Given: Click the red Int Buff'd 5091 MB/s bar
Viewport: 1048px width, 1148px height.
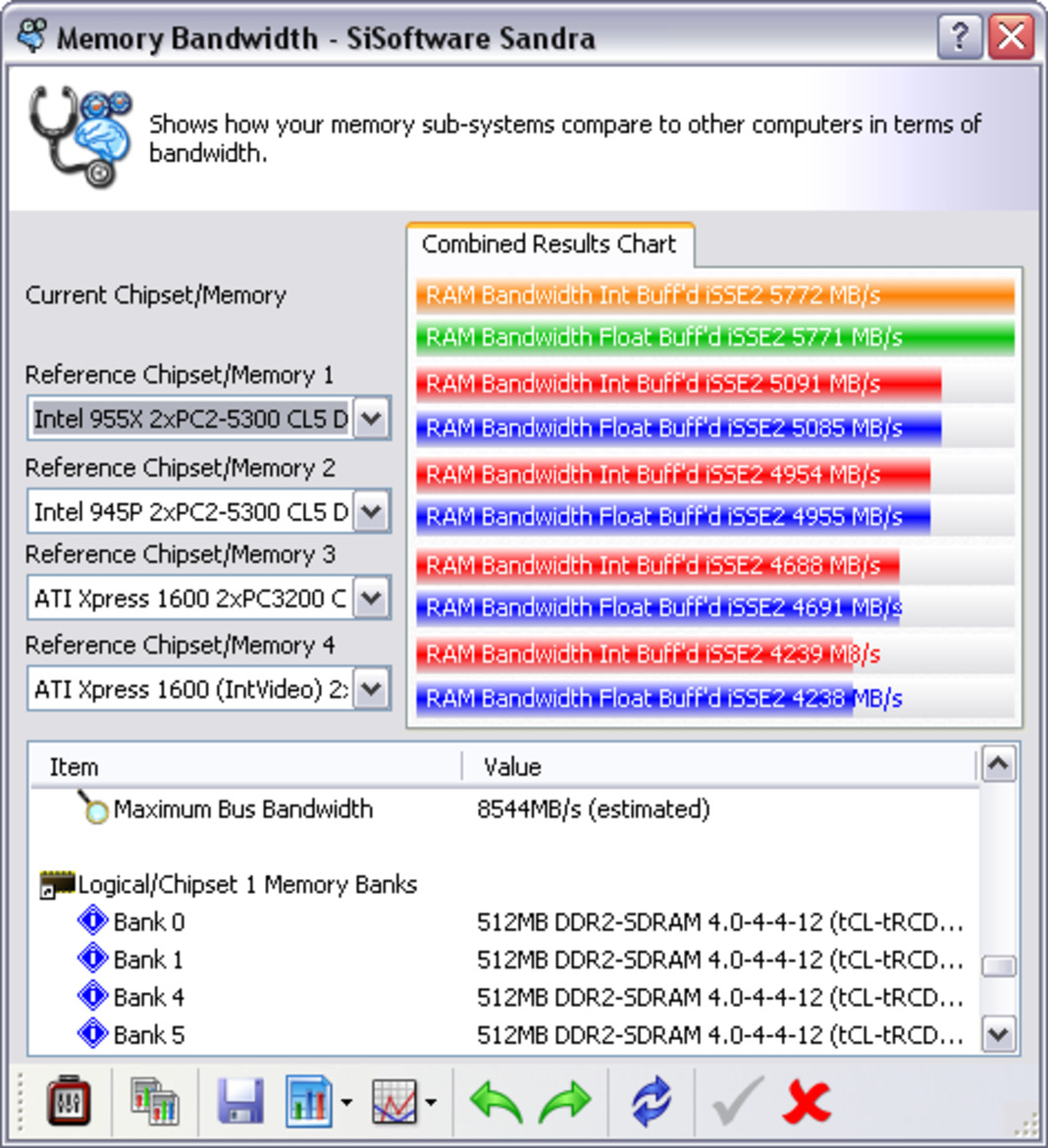Looking at the screenshot, I should point(679,384).
